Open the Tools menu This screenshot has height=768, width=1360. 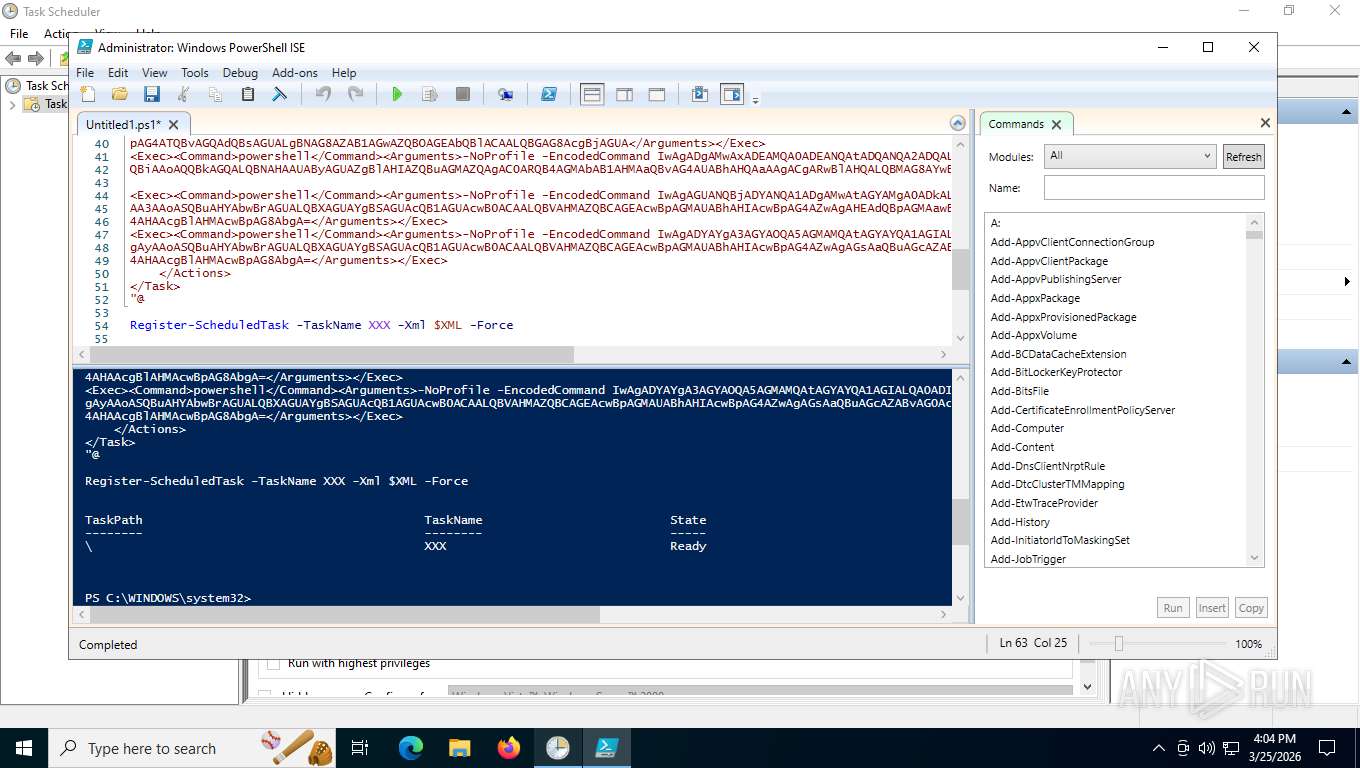point(194,73)
